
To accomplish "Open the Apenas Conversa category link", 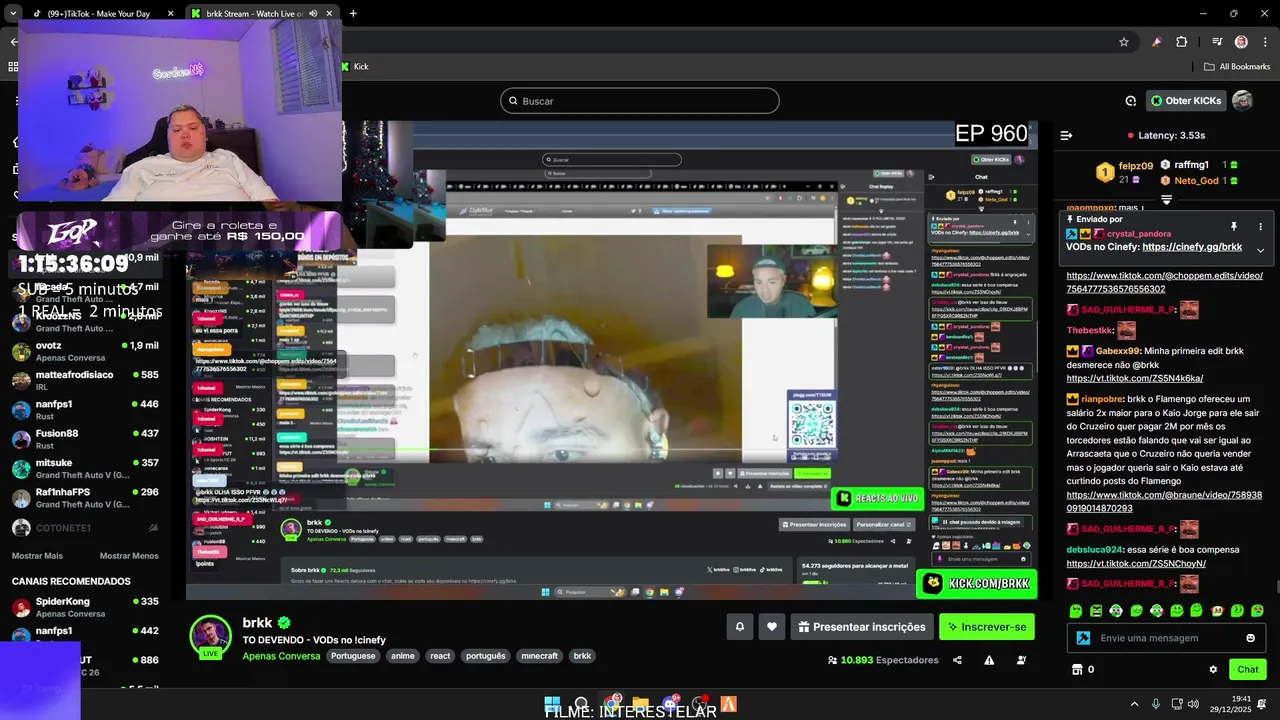I will (281, 656).
